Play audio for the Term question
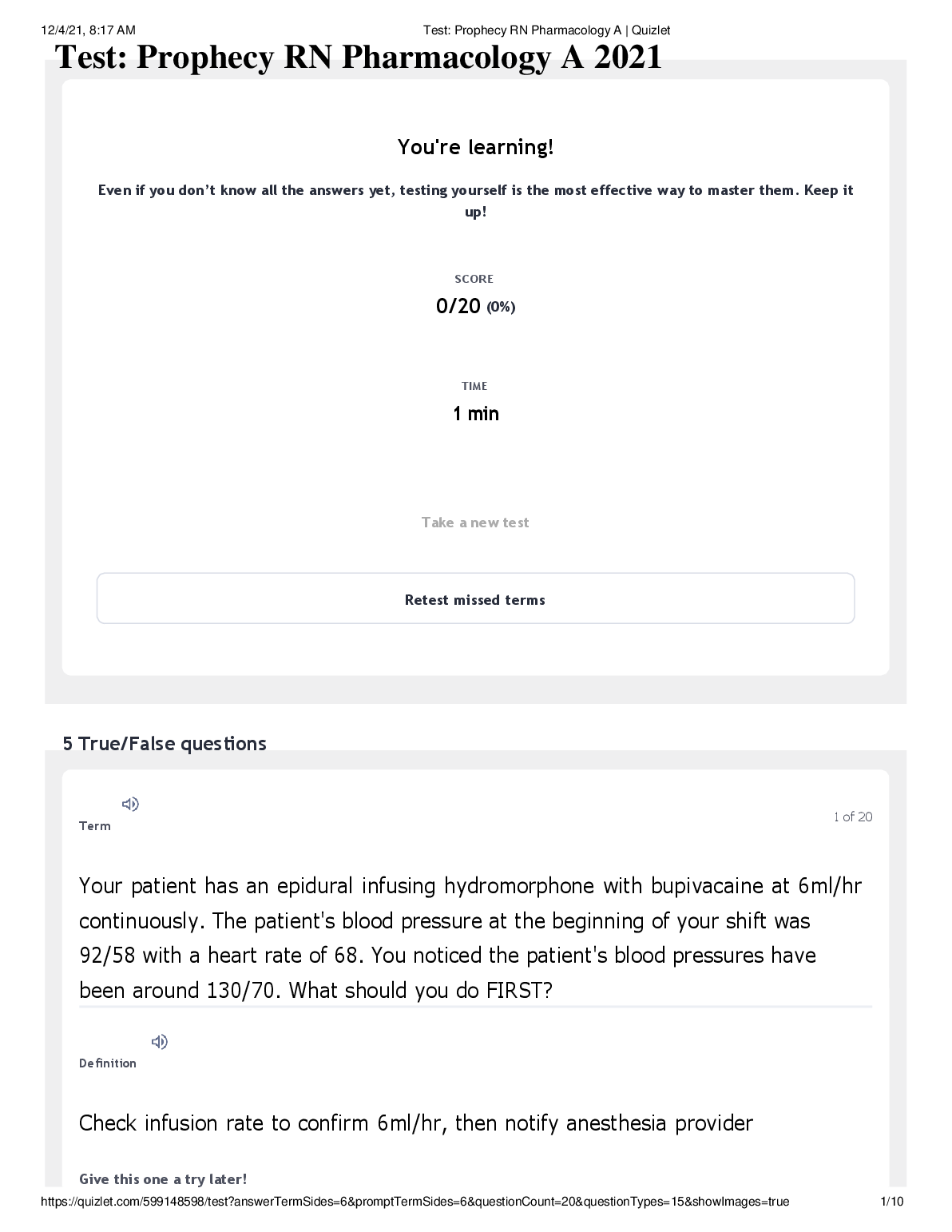952x1232 pixels. pos(130,804)
